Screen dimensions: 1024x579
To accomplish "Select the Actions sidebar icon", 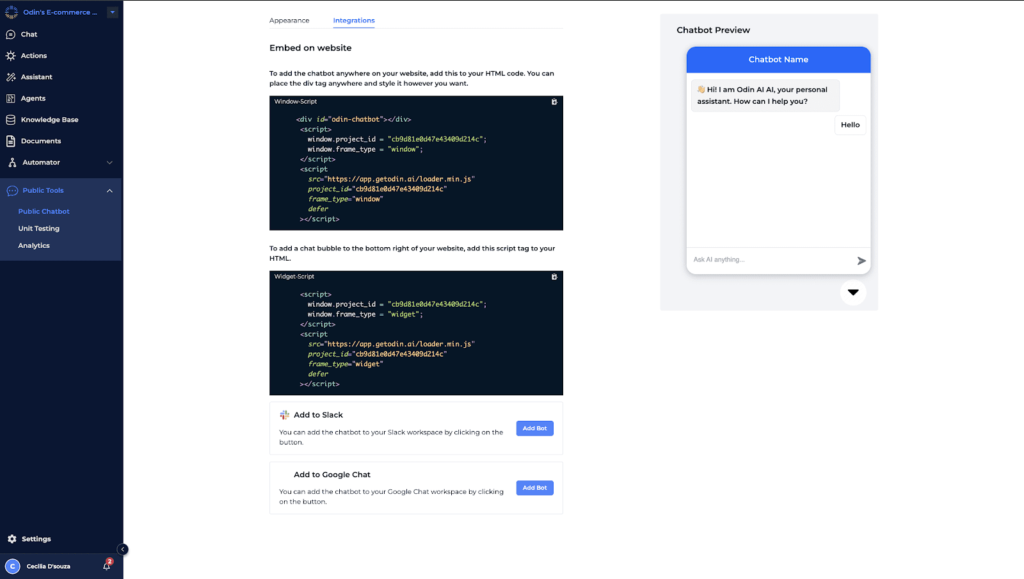I will click(32, 55).
